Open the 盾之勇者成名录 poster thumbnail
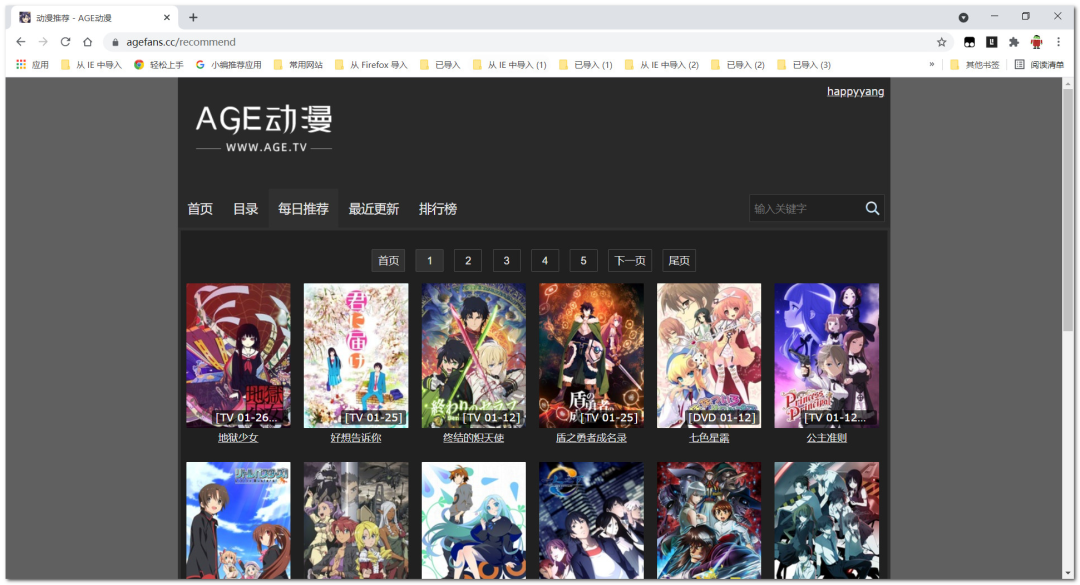 pyautogui.click(x=591, y=355)
